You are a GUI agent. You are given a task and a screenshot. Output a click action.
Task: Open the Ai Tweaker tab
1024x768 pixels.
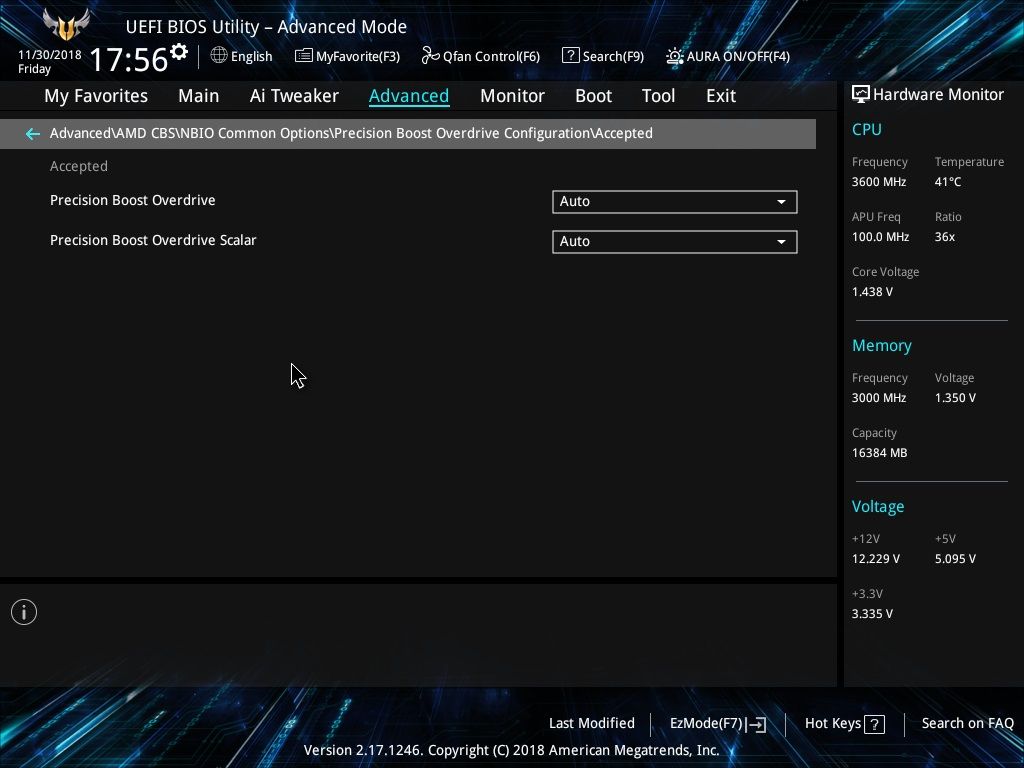[x=294, y=96]
